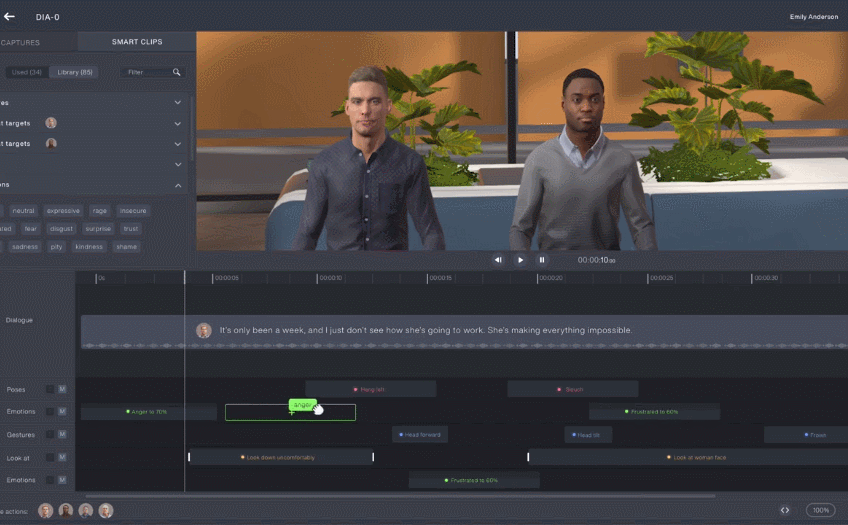The height and width of the screenshot is (525, 848).
Task: Click the step-back playback icon
Action: (x=498, y=260)
